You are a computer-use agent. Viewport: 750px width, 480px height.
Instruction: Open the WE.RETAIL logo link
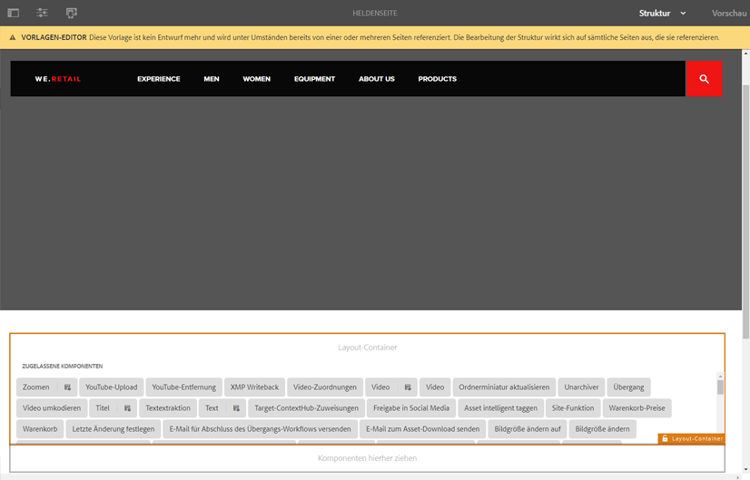tap(58, 79)
